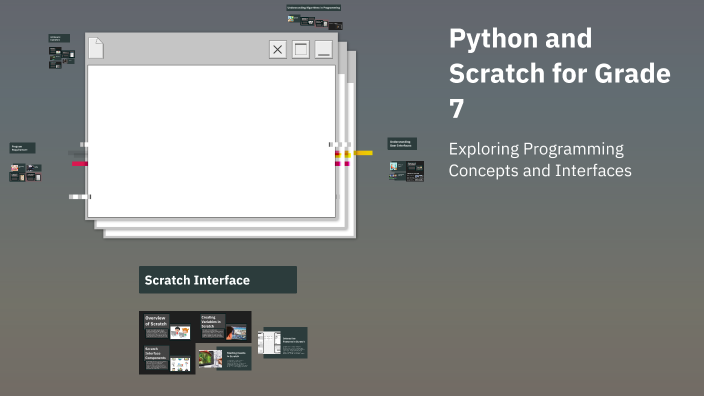Click the minimize underscore icon in window graphic
This screenshot has height=396, width=704.
pyautogui.click(x=324, y=49)
